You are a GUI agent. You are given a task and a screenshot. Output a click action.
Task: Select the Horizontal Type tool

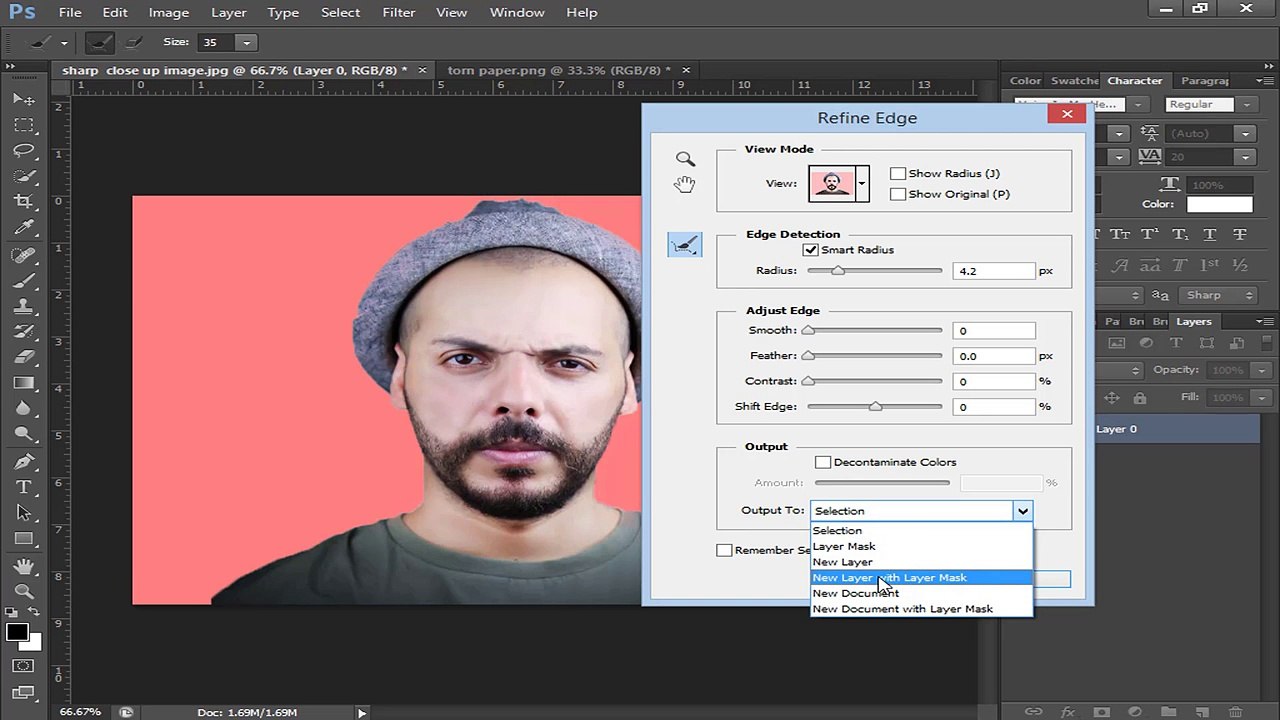click(24, 487)
